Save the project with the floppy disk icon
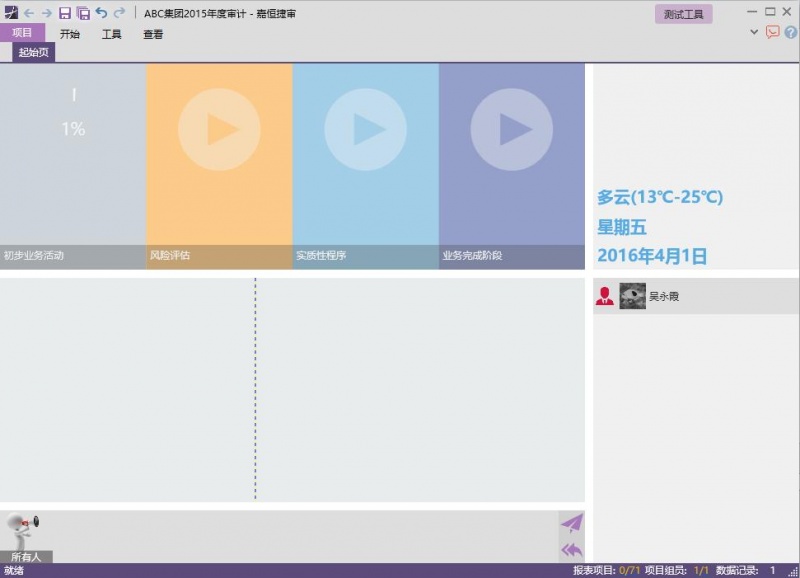Viewport: 800px width, 578px height. tap(65, 13)
